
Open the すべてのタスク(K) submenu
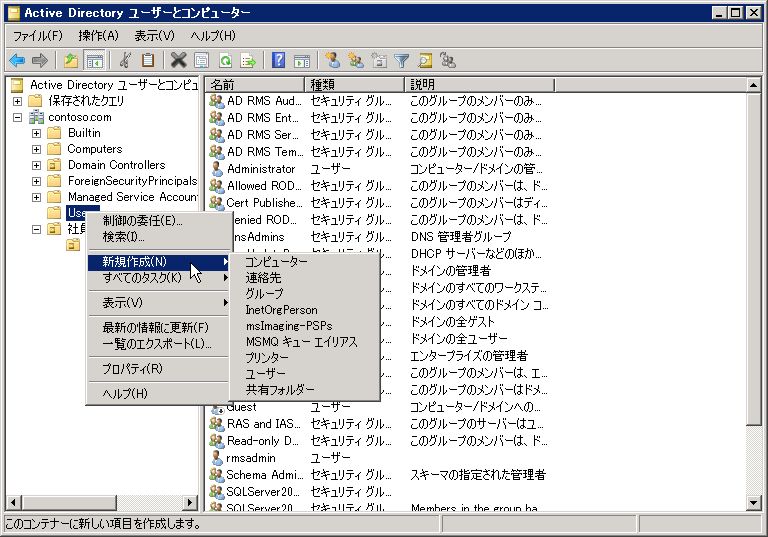pos(159,278)
